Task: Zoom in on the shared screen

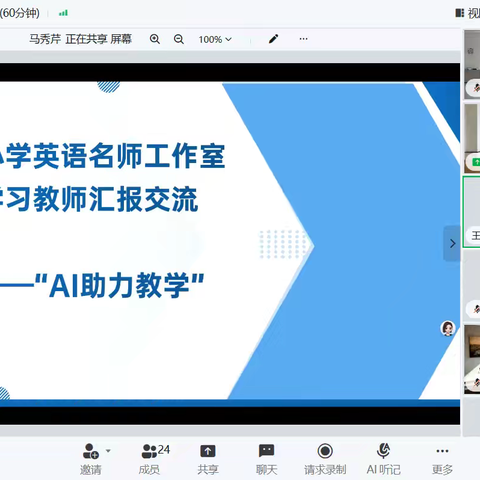Action: pos(154,39)
